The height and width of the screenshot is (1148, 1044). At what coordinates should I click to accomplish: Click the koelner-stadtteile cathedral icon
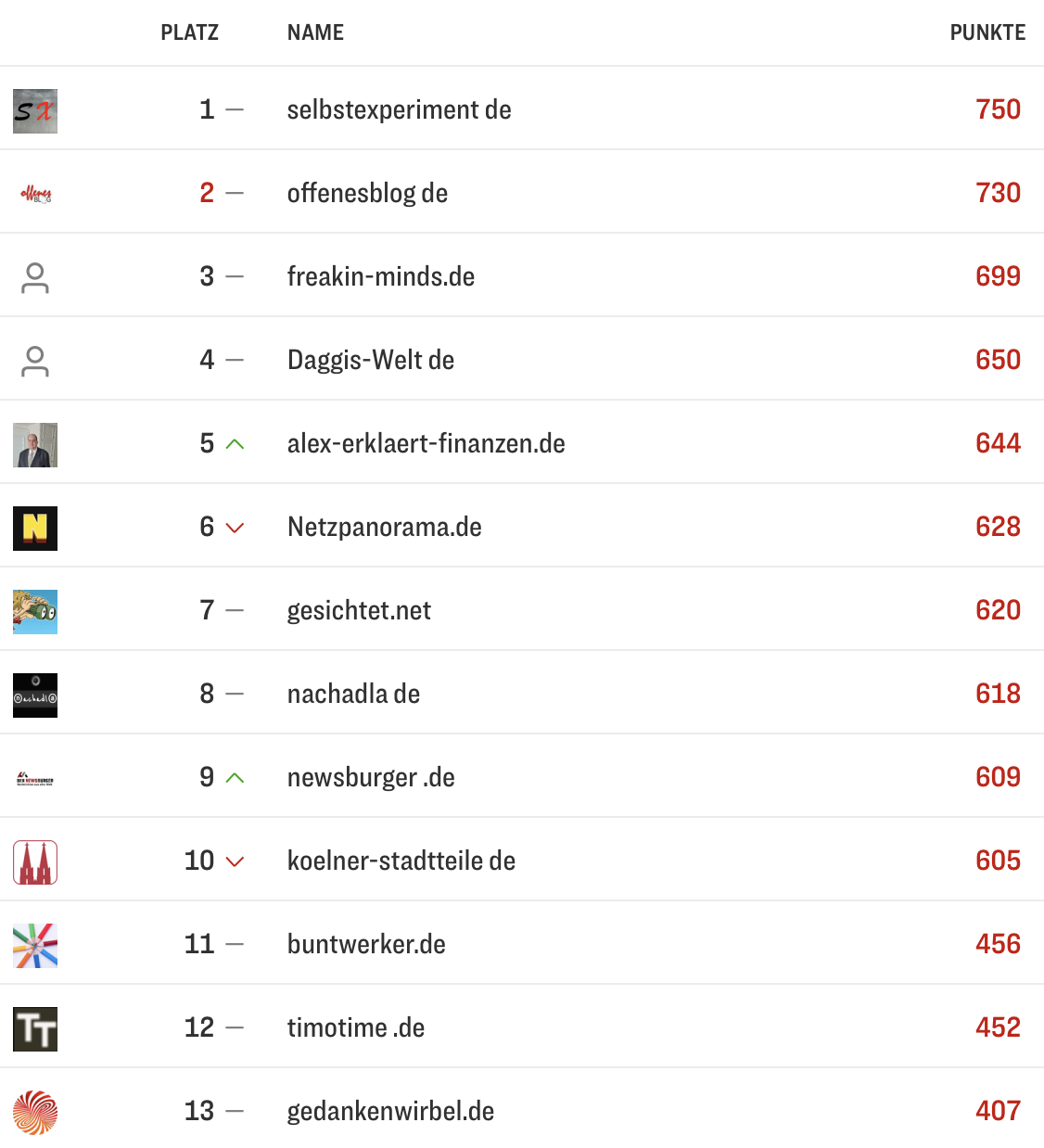click(x=35, y=862)
